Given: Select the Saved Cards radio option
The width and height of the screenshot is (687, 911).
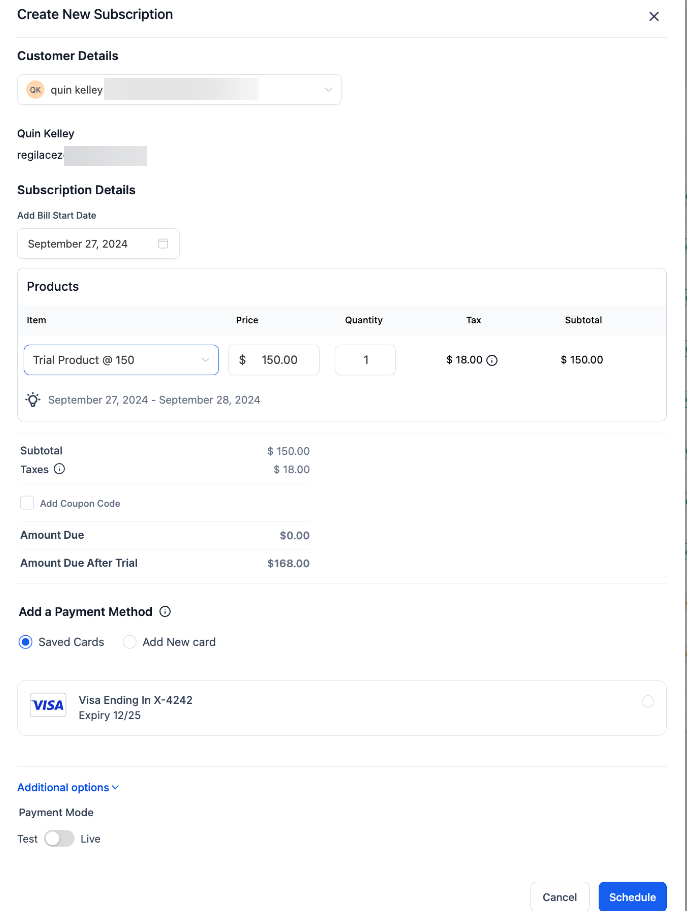Looking at the screenshot, I should [26, 642].
